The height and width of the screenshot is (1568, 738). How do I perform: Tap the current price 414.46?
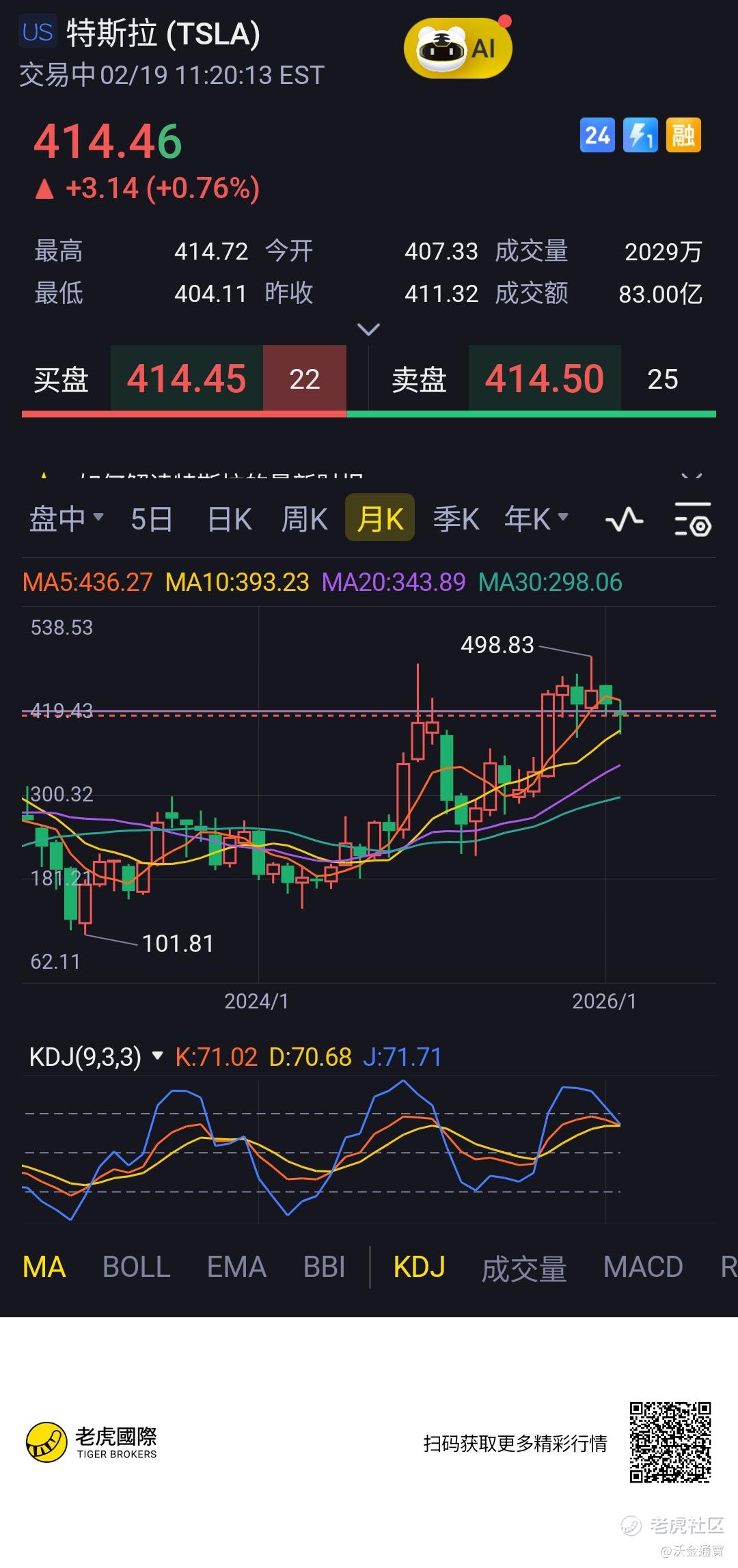[x=108, y=142]
